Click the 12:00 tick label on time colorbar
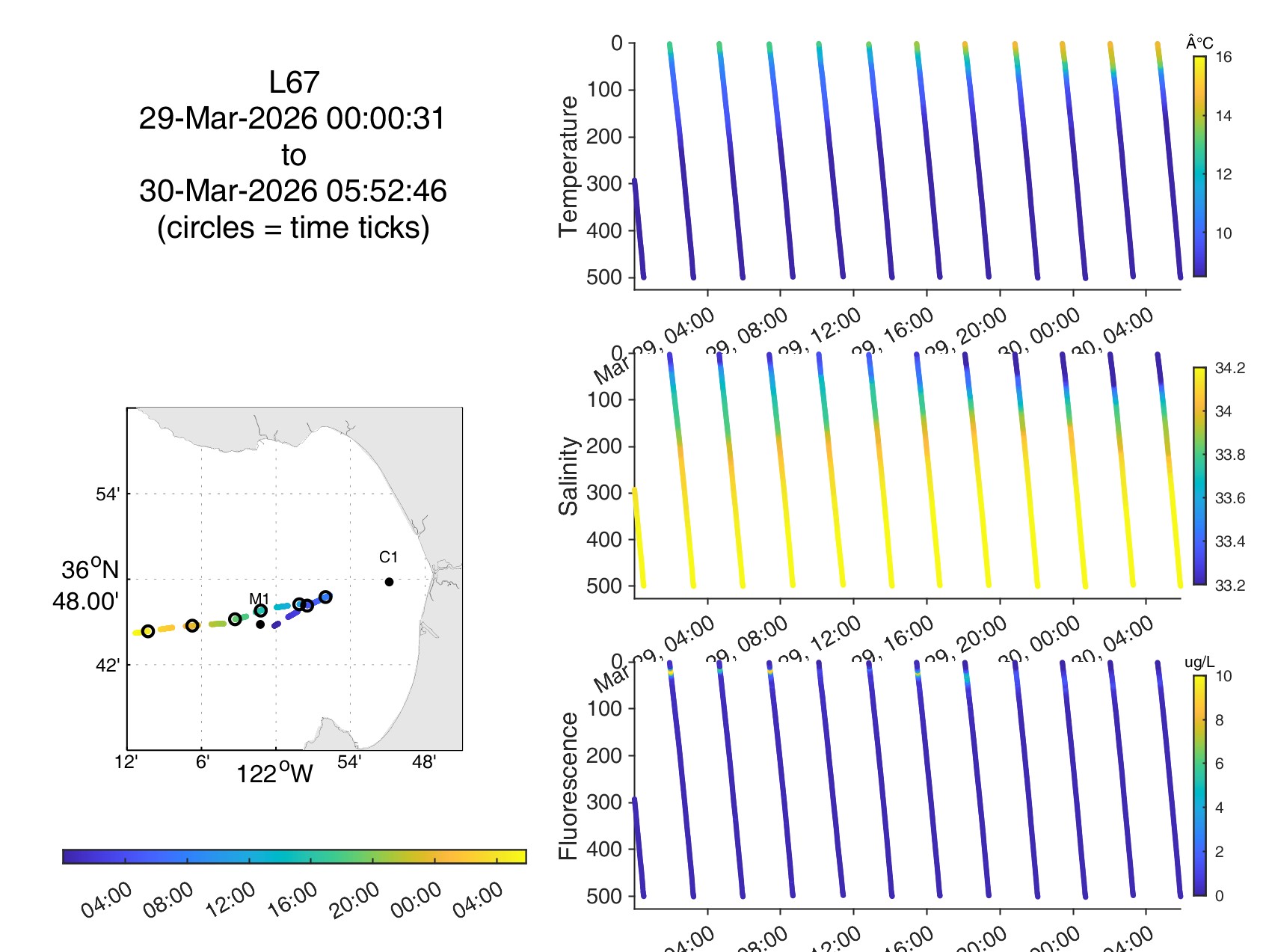The width and height of the screenshot is (1269, 952). [230, 900]
